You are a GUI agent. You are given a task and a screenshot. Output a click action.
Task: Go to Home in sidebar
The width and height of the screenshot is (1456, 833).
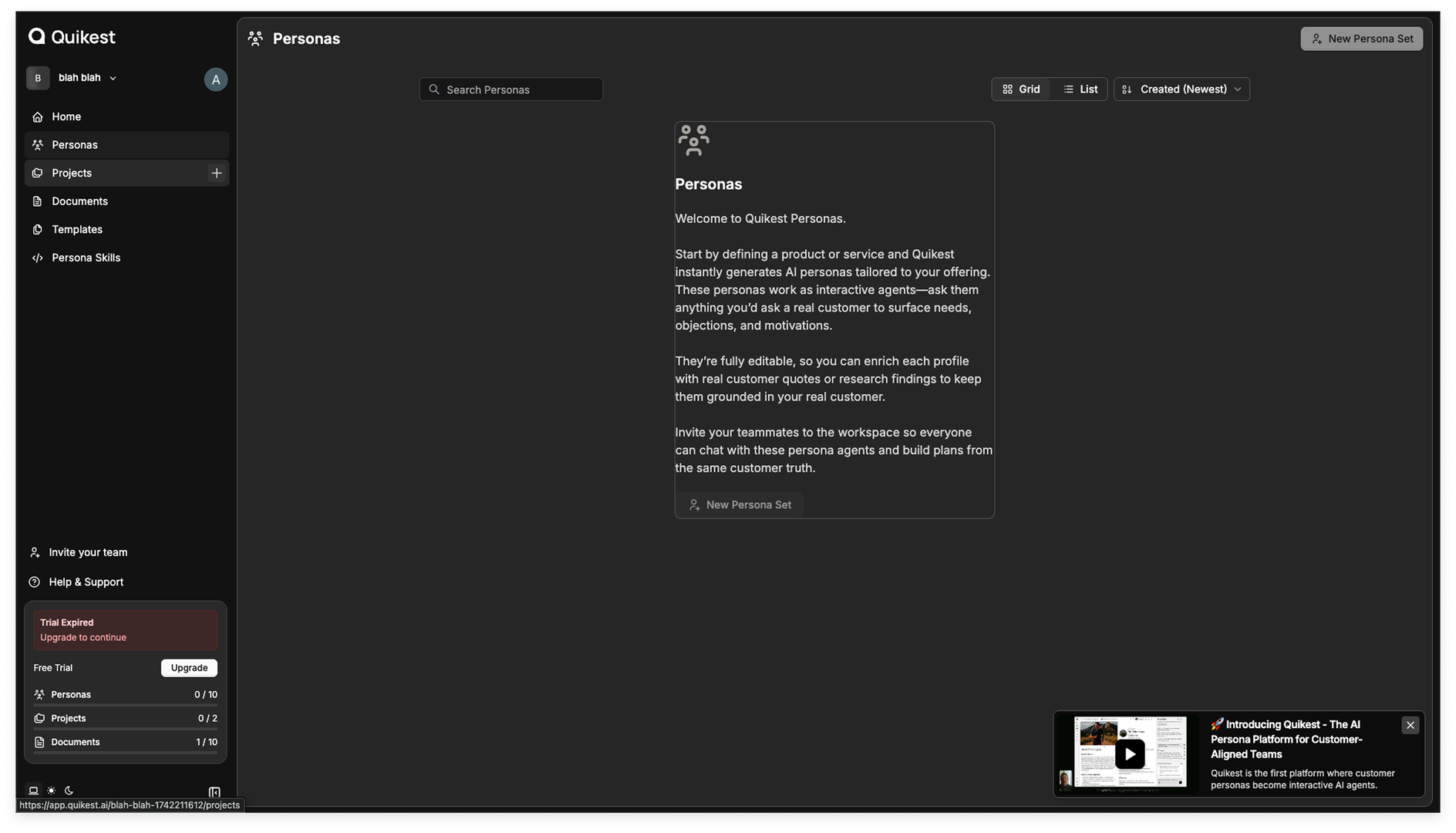coord(126,116)
